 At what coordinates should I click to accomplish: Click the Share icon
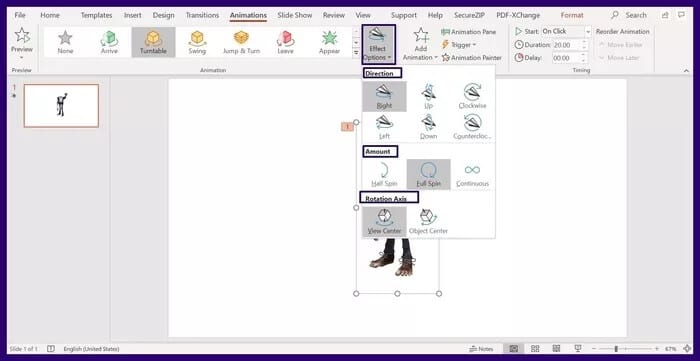(x=665, y=16)
